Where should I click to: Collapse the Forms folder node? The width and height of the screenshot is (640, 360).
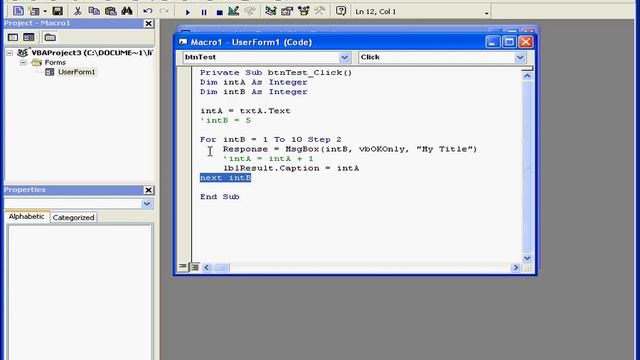tap(23, 62)
